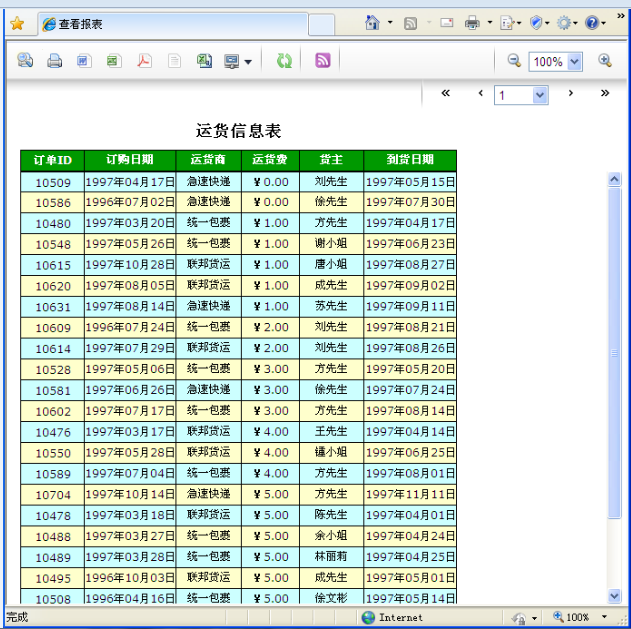The image size is (631, 629).
Task: Click ¥2.00 in row 10609
Action: pos(270,327)
